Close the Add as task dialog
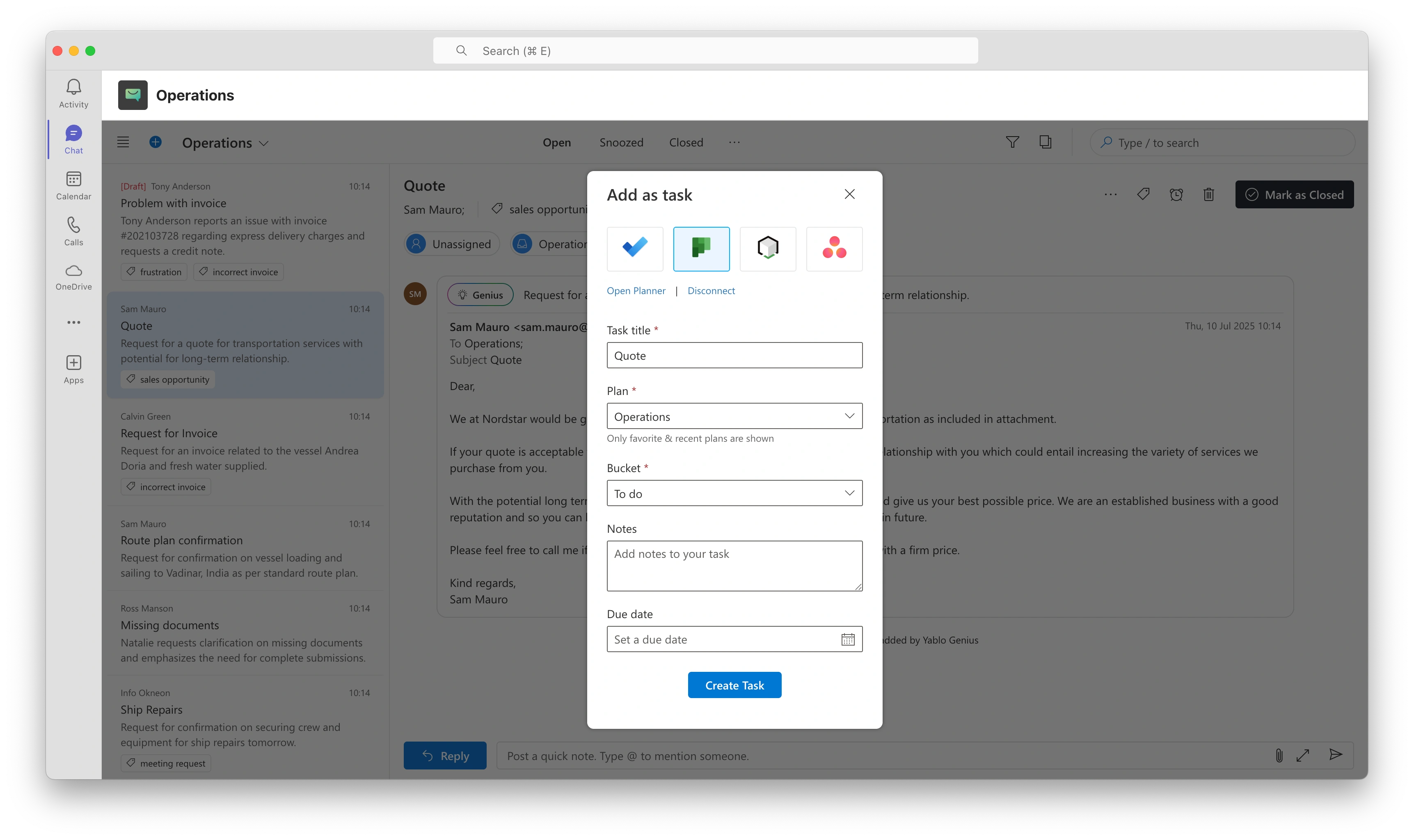This screenshot has width=1414, height=840. pyautogui.click(x=849, y=194)
